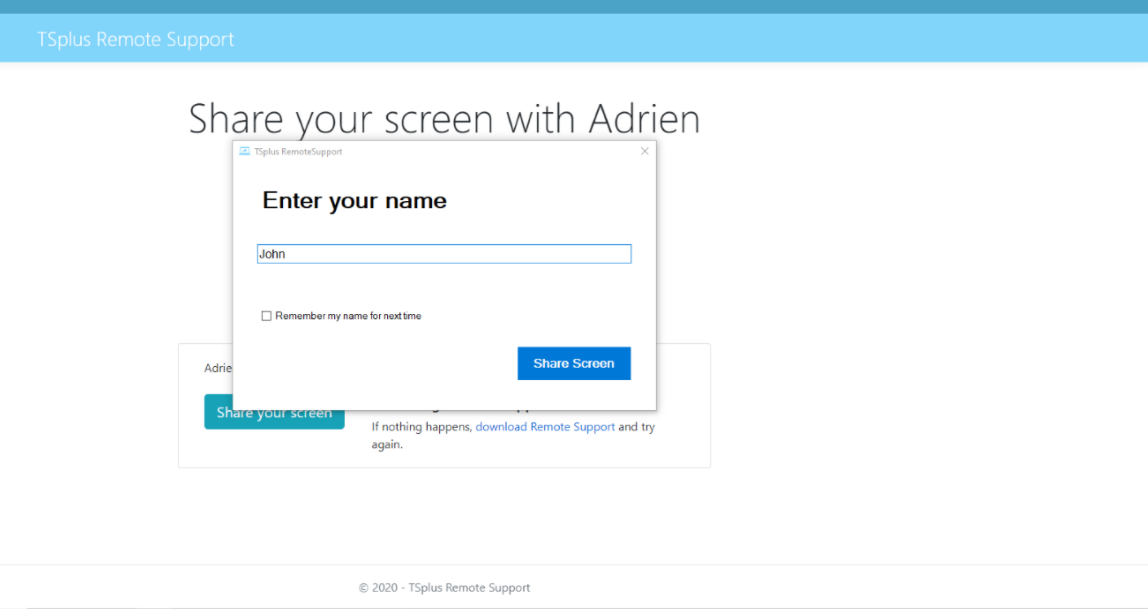1148x609 pixels.
Task: Click the word John inside the name field
Action: [272, 254]
